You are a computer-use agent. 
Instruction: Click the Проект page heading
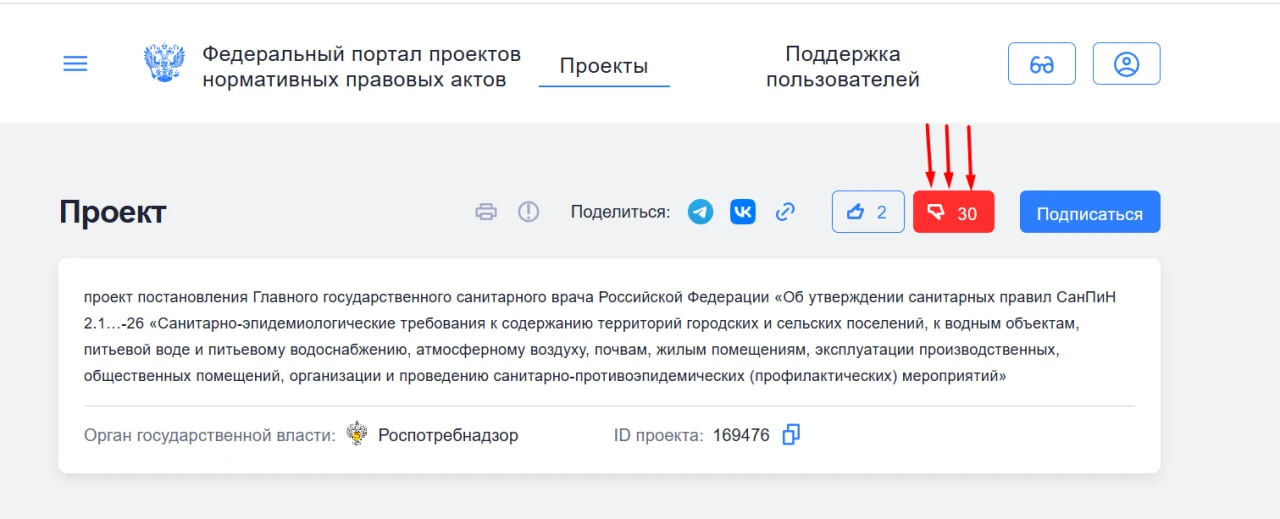coord(113,212)
